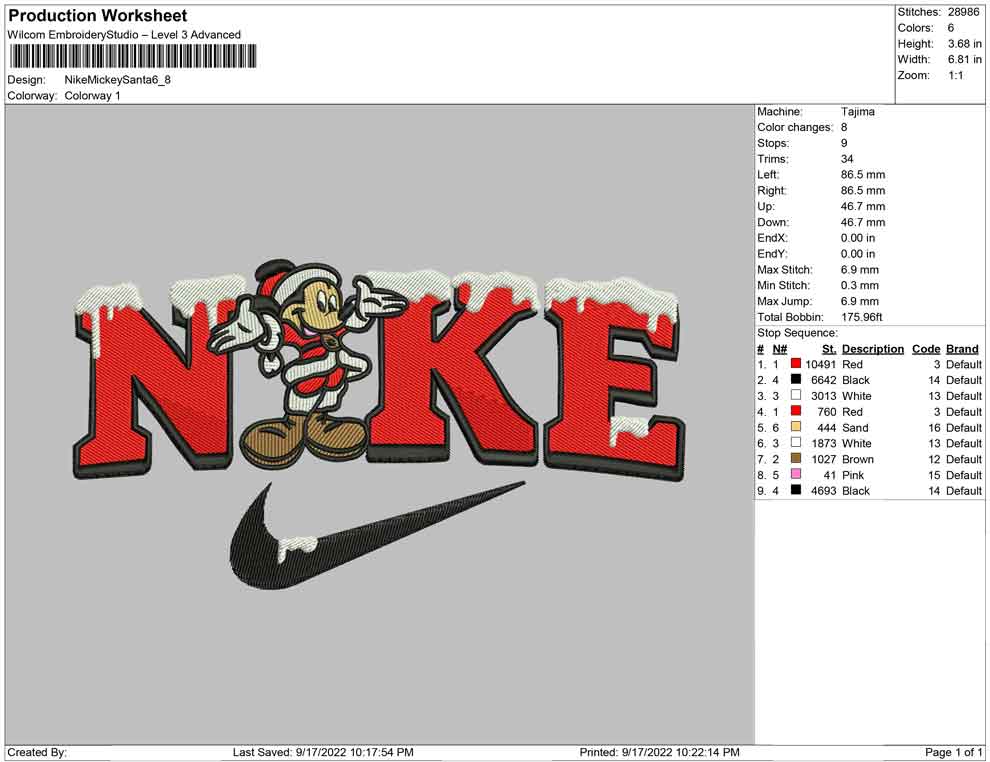Click the black Nike swoosh embroidery
The image size is (990, 762).
click(x=376, y=537)
